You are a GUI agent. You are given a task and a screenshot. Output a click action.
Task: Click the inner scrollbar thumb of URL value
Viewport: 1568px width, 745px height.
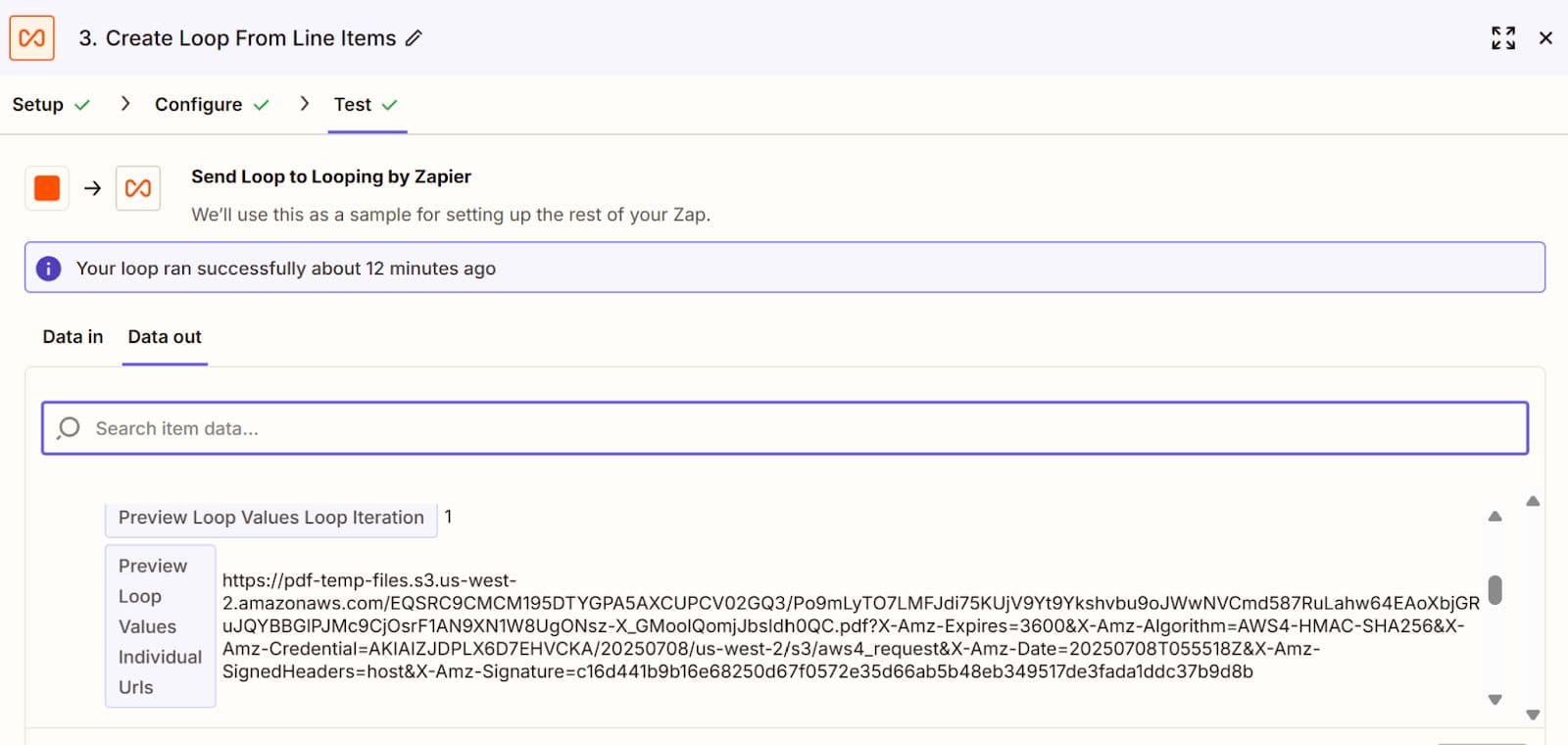(1494, 590)
